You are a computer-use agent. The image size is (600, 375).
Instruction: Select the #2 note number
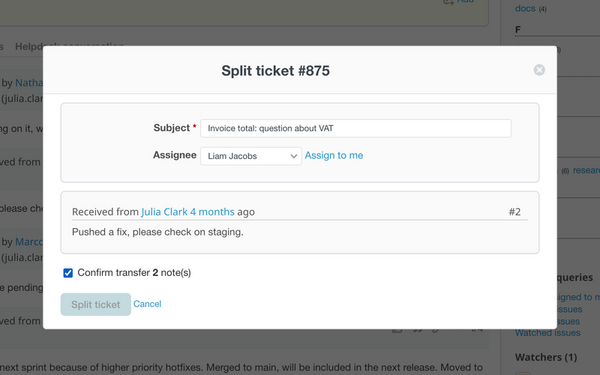pyautogui.click(x=515, y=212)
